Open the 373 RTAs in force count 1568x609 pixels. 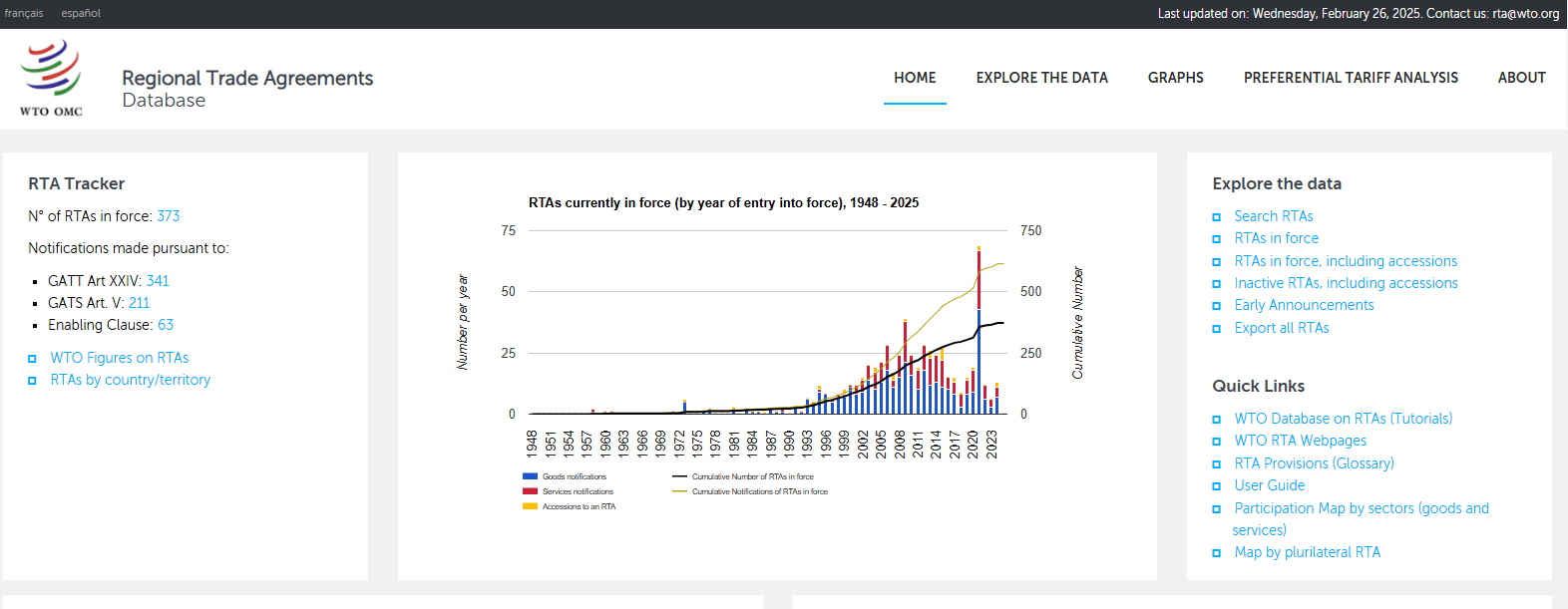[x=169, y=216]
